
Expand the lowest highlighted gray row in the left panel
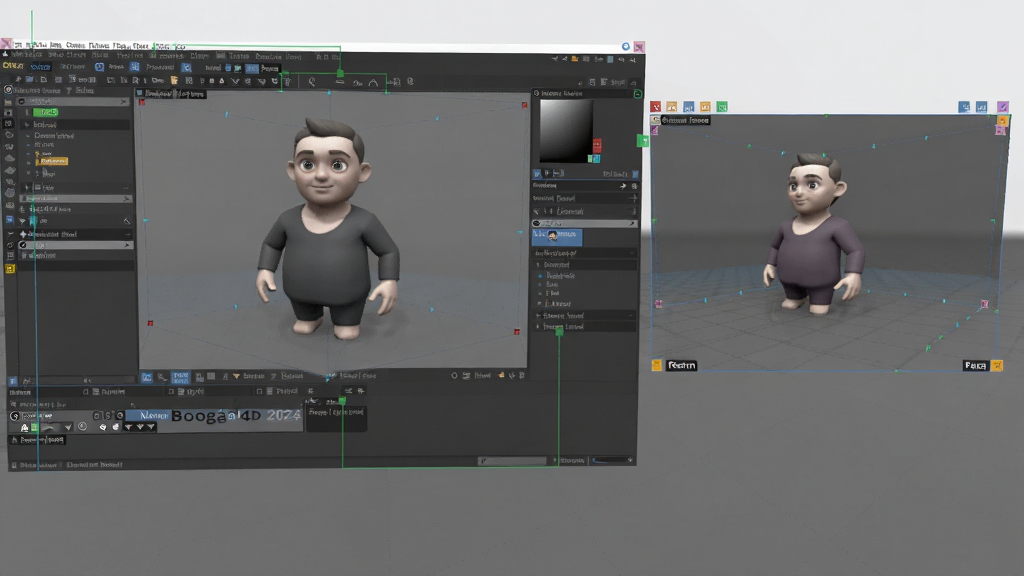76,245
